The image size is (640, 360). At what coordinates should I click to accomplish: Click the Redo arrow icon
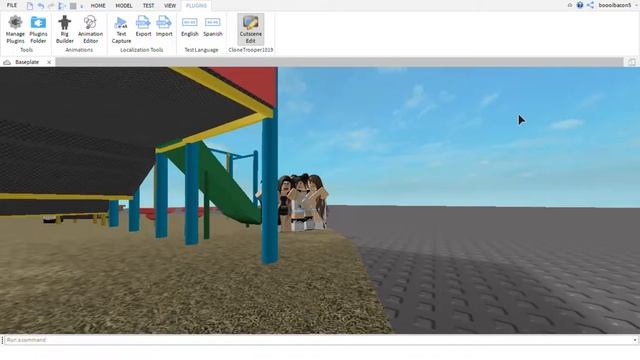tap(51, 6)
